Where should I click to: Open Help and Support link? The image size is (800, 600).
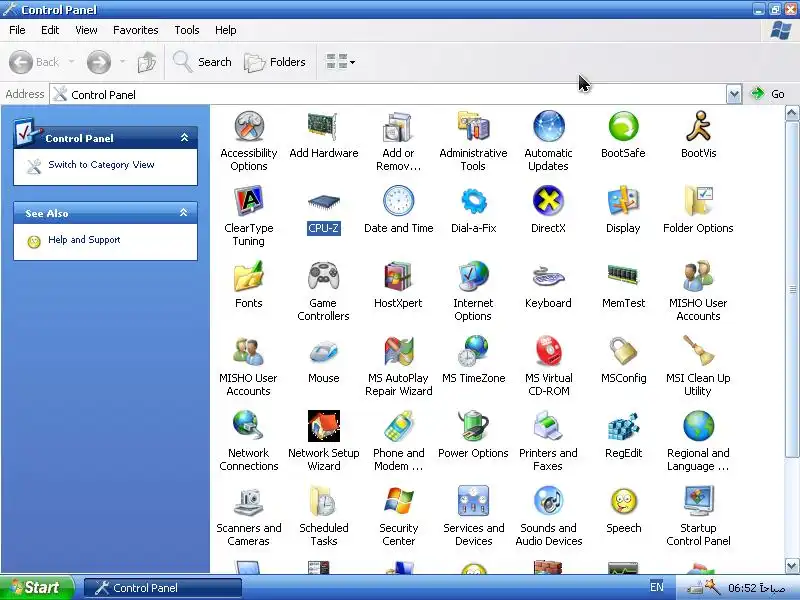pos(84,240)
